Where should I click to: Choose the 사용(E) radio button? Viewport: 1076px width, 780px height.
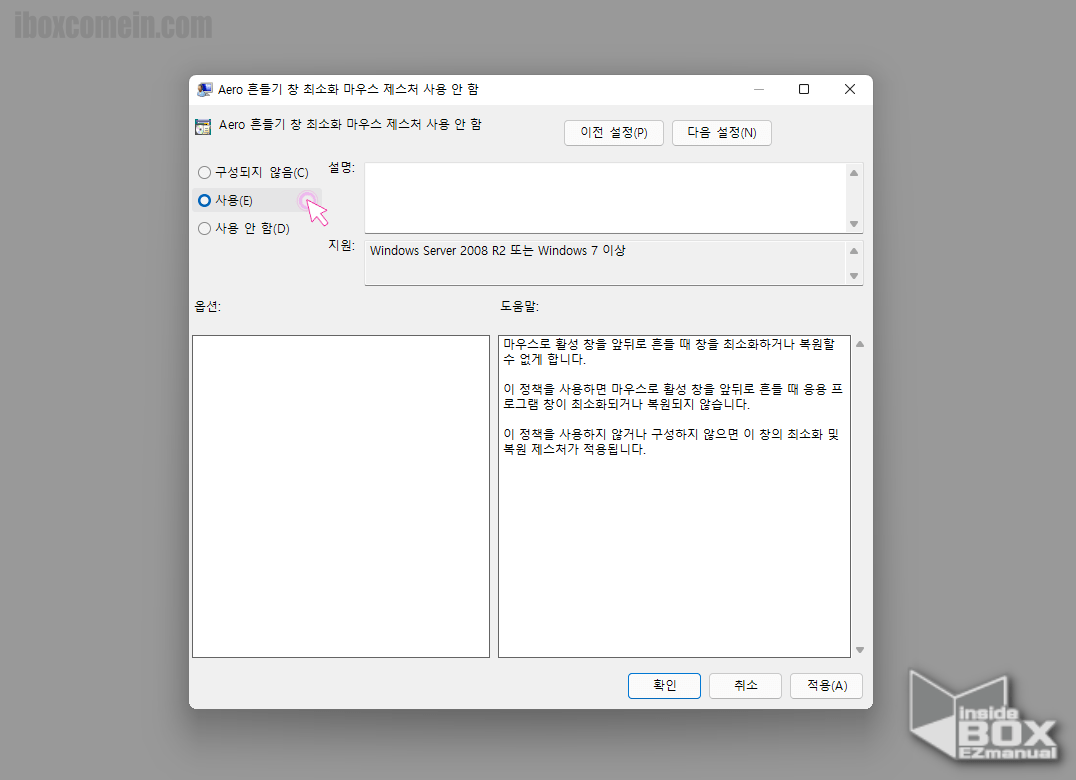205,200
